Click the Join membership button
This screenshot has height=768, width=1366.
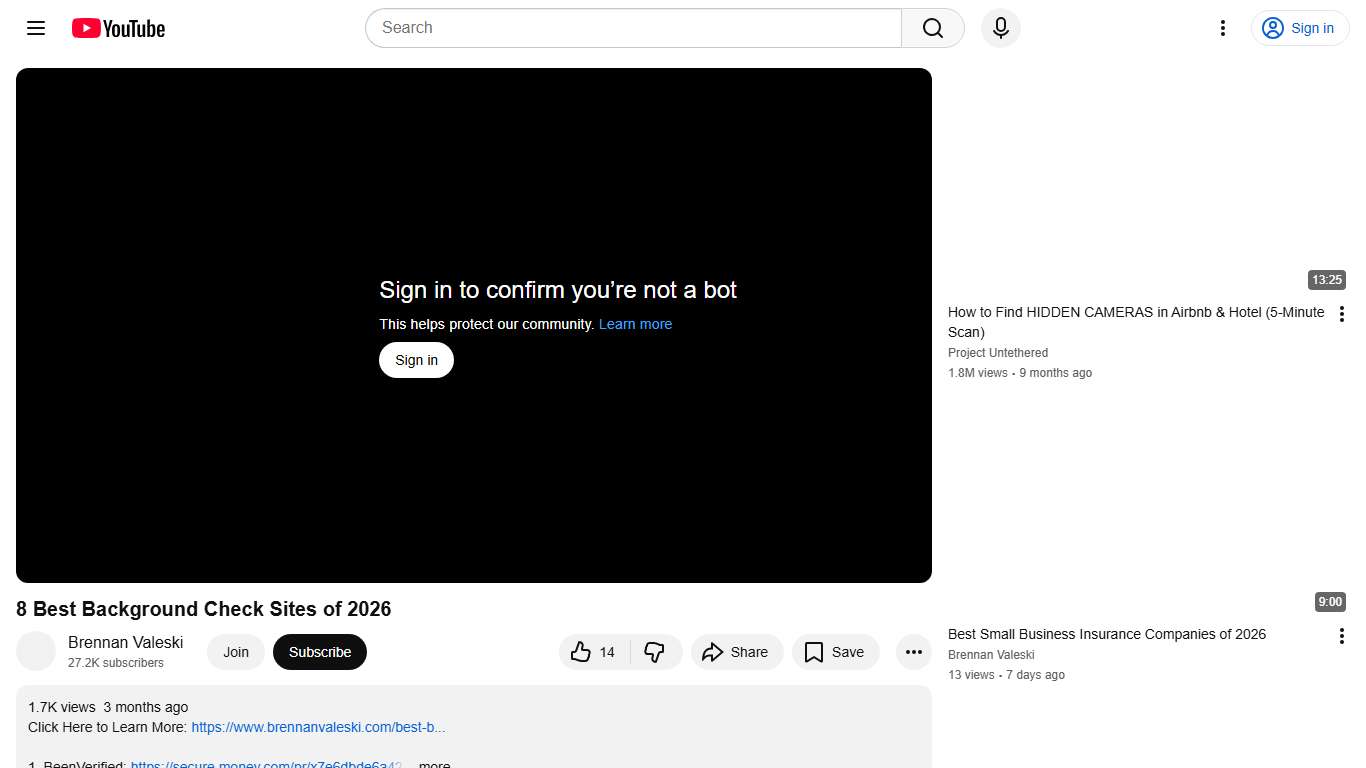click(x=235, y=652)
